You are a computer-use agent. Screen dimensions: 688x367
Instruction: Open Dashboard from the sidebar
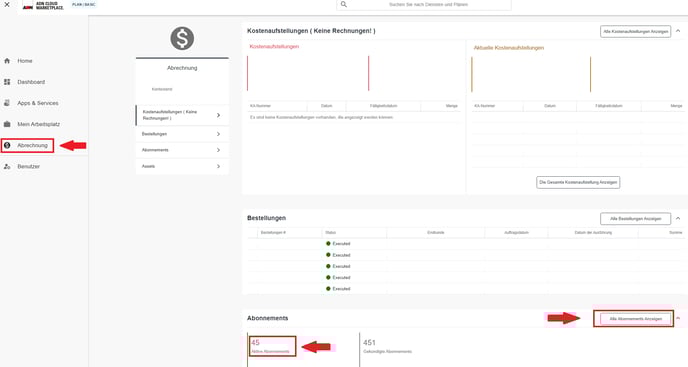coord(31,82)
